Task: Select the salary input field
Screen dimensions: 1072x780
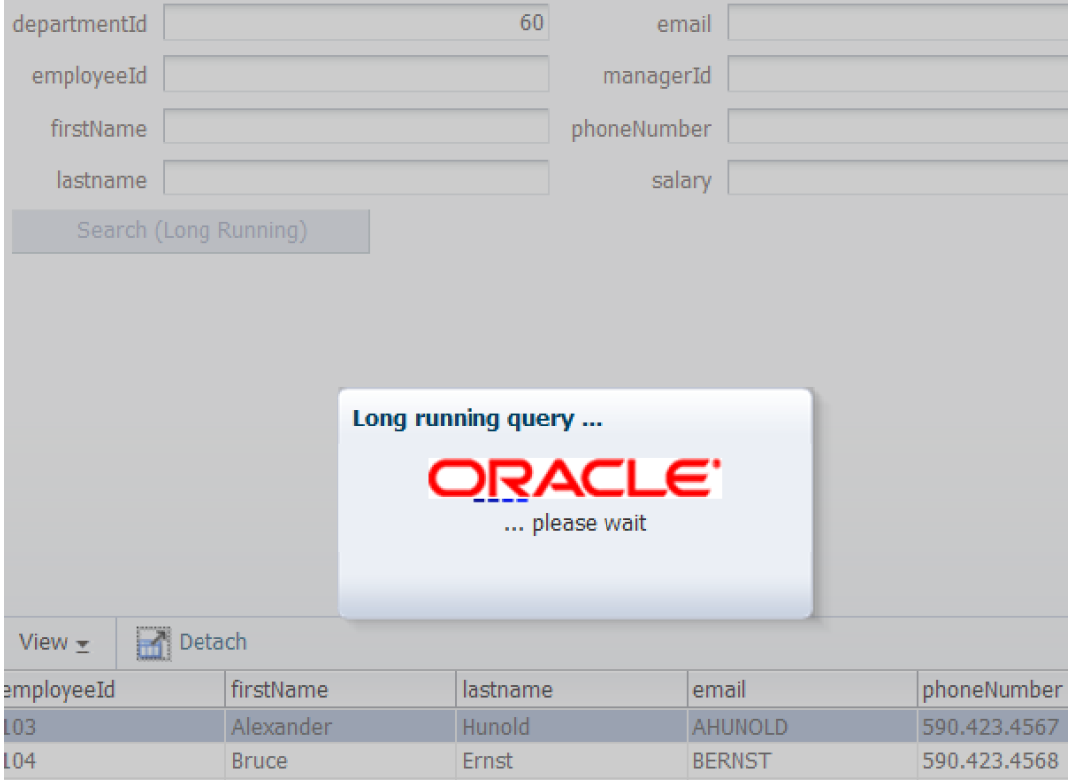Action: pyautogui.click(x=898, y=180)
